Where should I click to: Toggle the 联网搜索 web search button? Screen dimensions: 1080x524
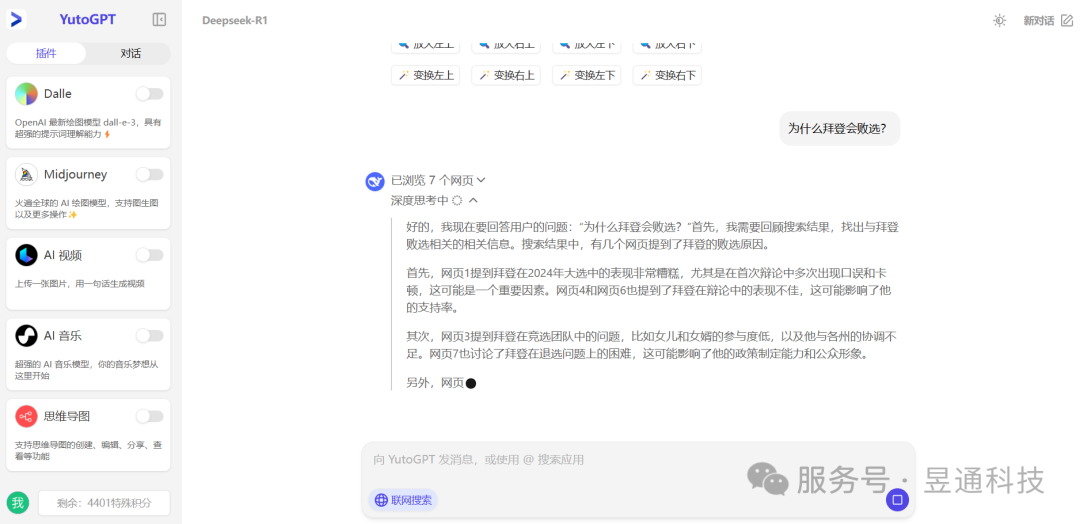pos(403,500)
